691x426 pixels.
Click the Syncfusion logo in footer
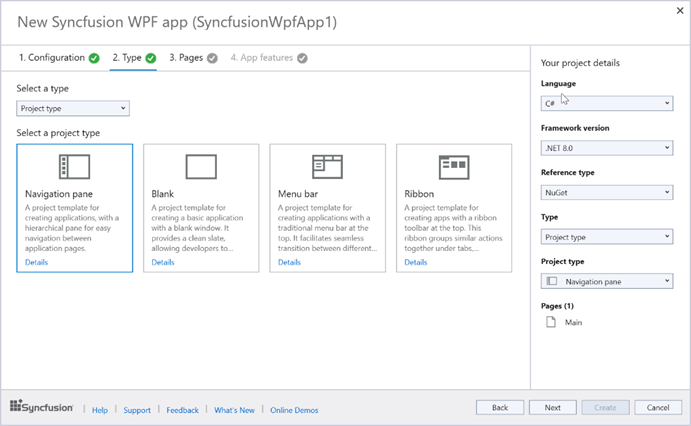(x=44, y=409)
